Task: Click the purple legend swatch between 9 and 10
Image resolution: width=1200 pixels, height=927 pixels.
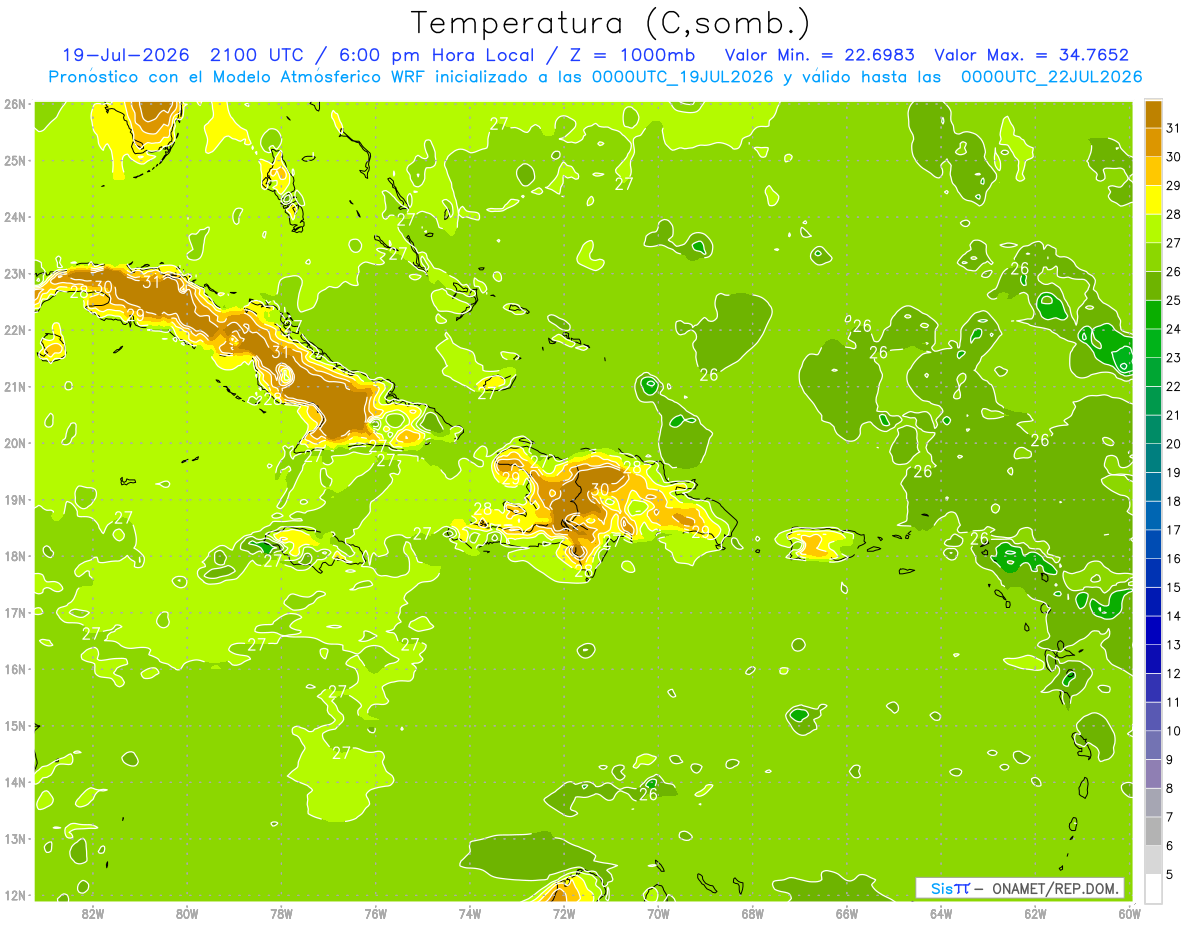Action: [1154, 745]
